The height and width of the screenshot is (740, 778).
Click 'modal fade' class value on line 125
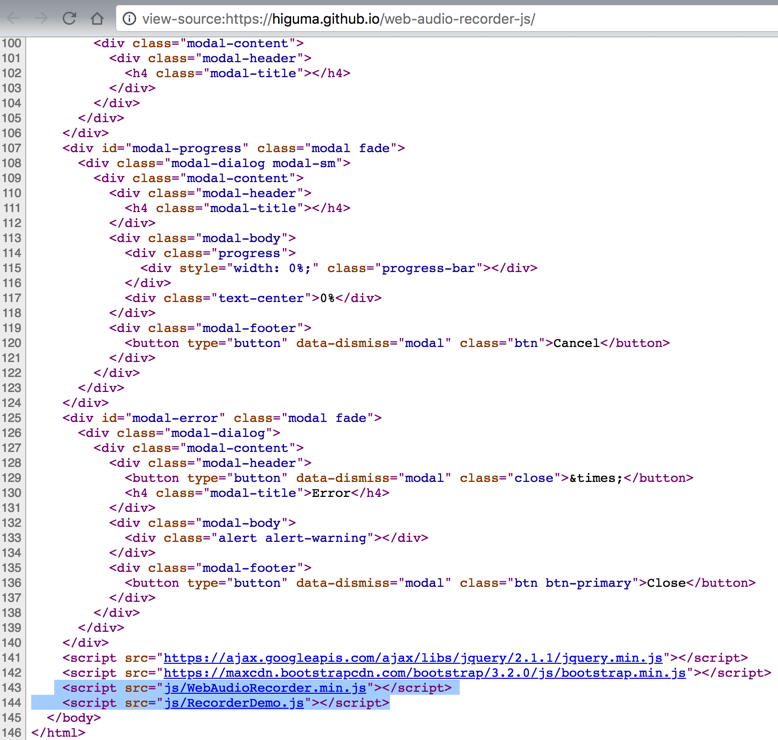[x=327, y=418]
